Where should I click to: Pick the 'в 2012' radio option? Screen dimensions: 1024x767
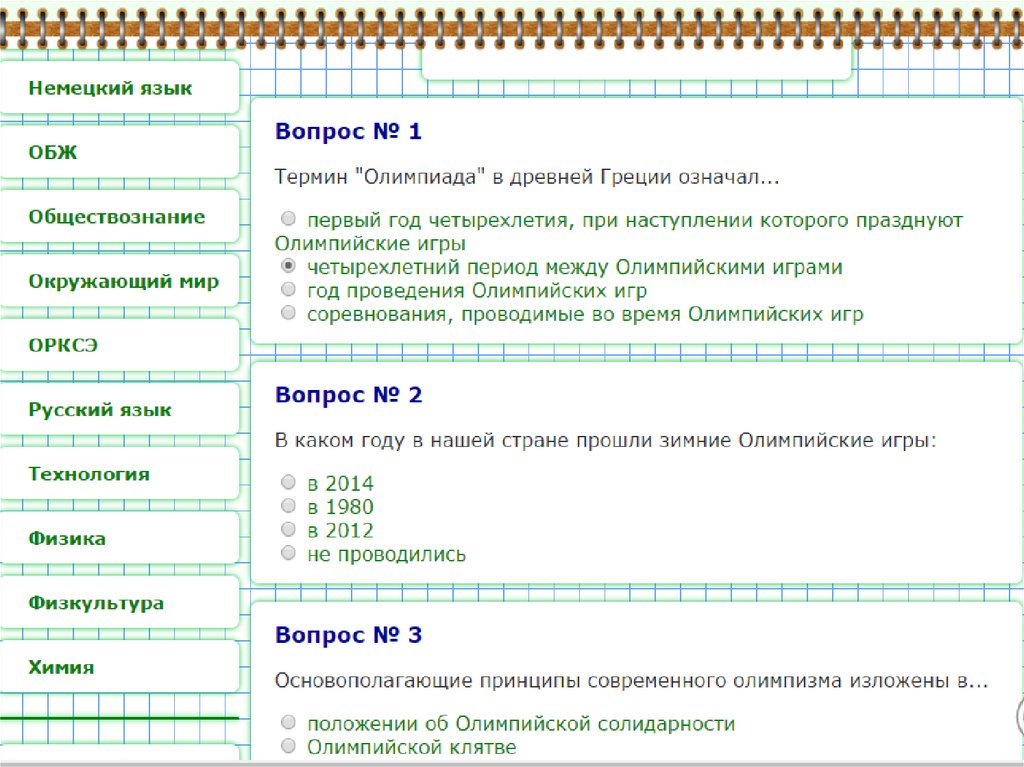coord(289,530)
